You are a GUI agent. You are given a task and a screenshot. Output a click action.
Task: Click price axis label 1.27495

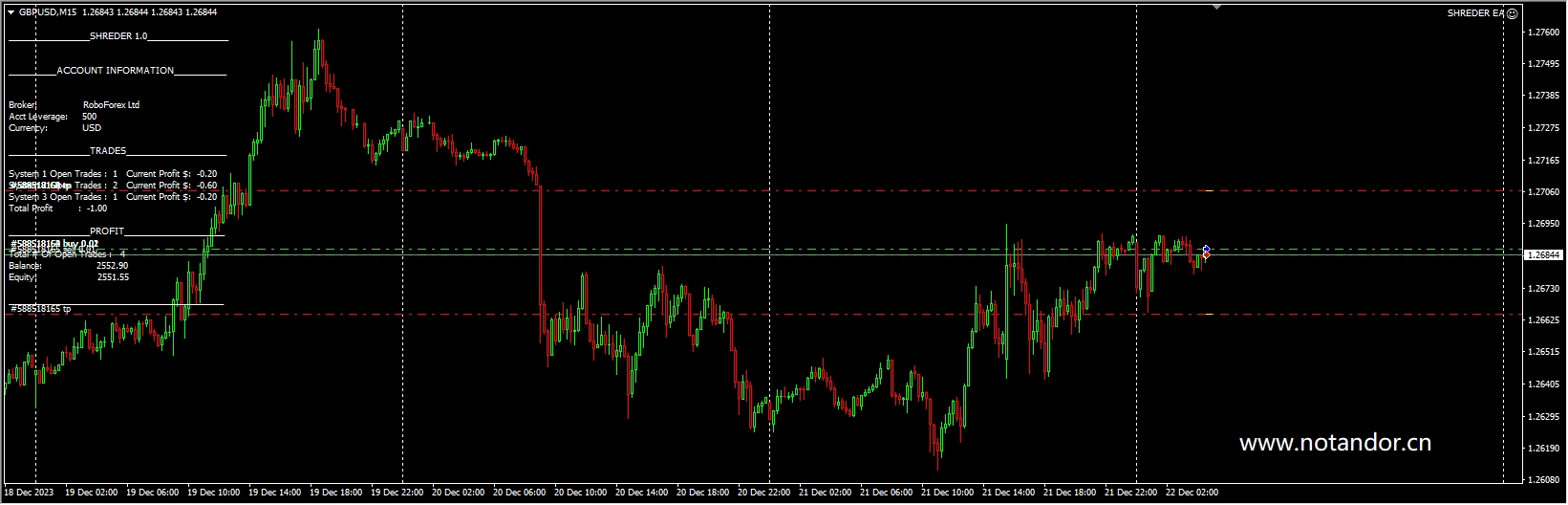pos(1544,64)
